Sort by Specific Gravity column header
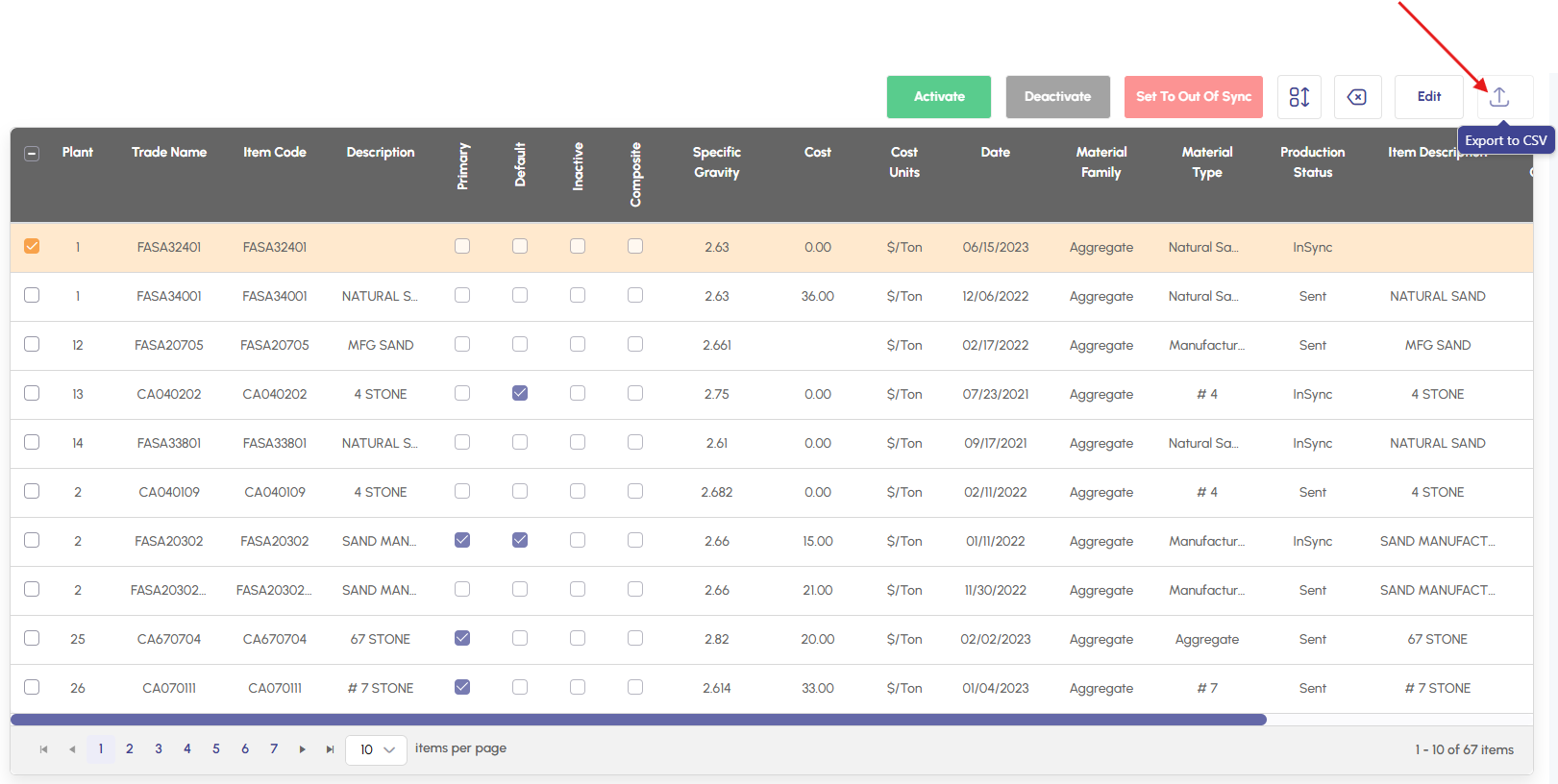1558x784 pixels. [716, 162]
